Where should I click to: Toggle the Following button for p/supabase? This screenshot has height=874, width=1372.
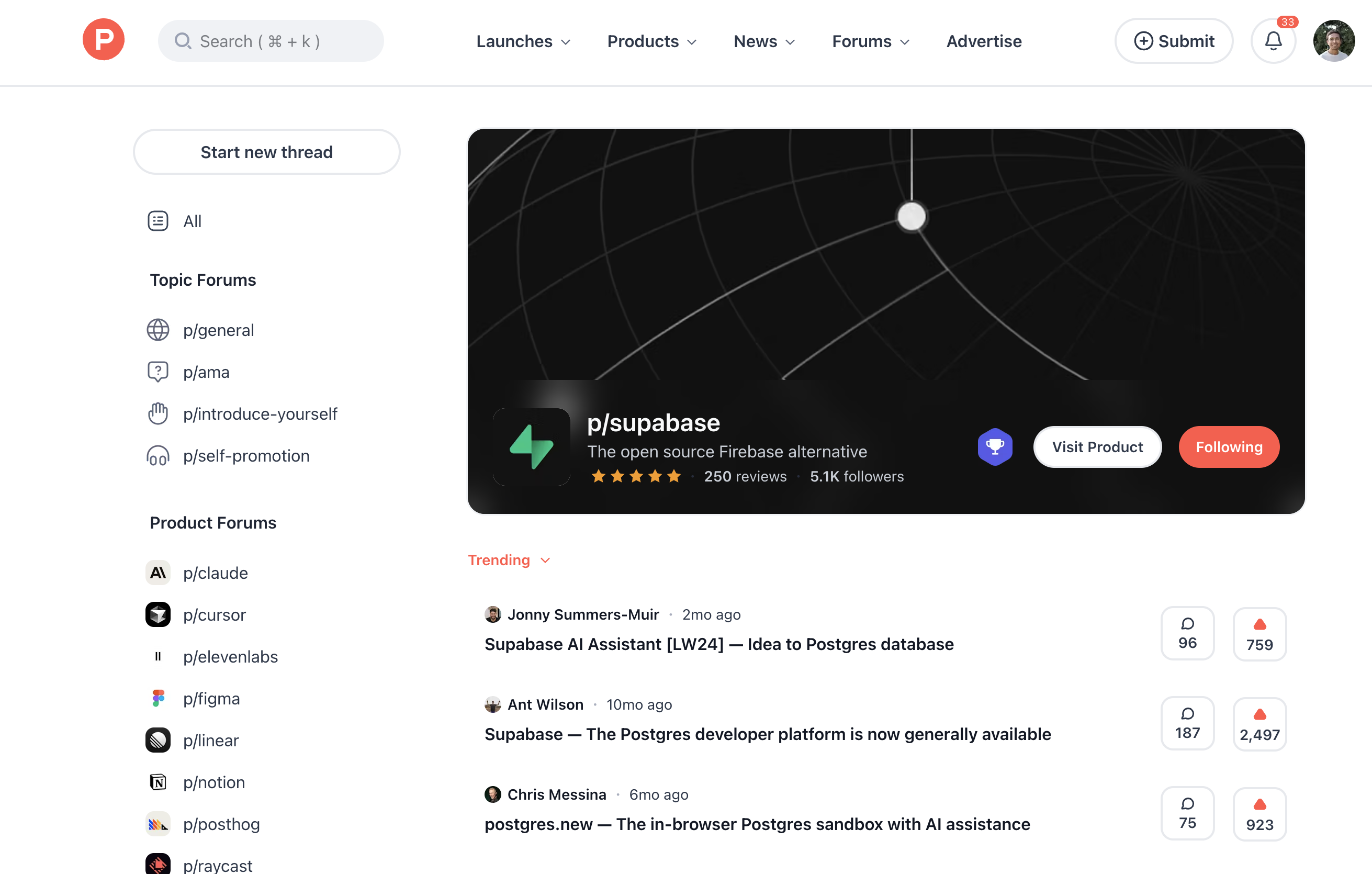tap(1229, 447)
